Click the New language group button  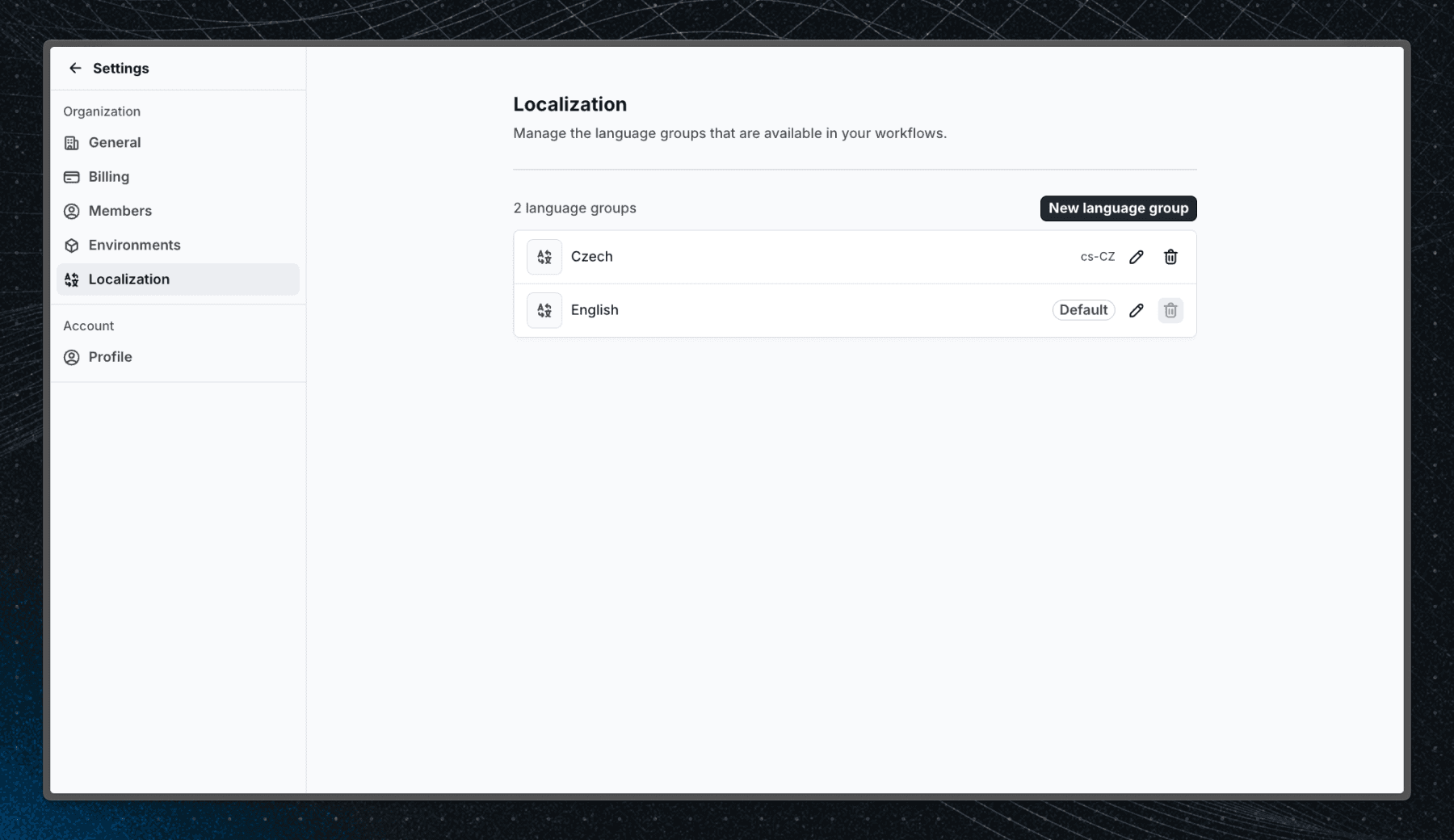coord(1118,208)
